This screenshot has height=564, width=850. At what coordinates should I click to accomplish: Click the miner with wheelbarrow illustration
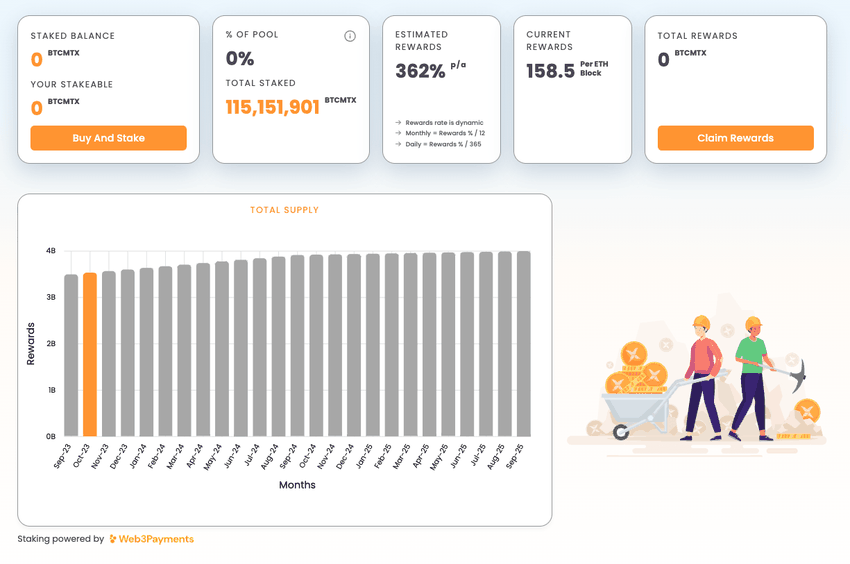(703, 378)
